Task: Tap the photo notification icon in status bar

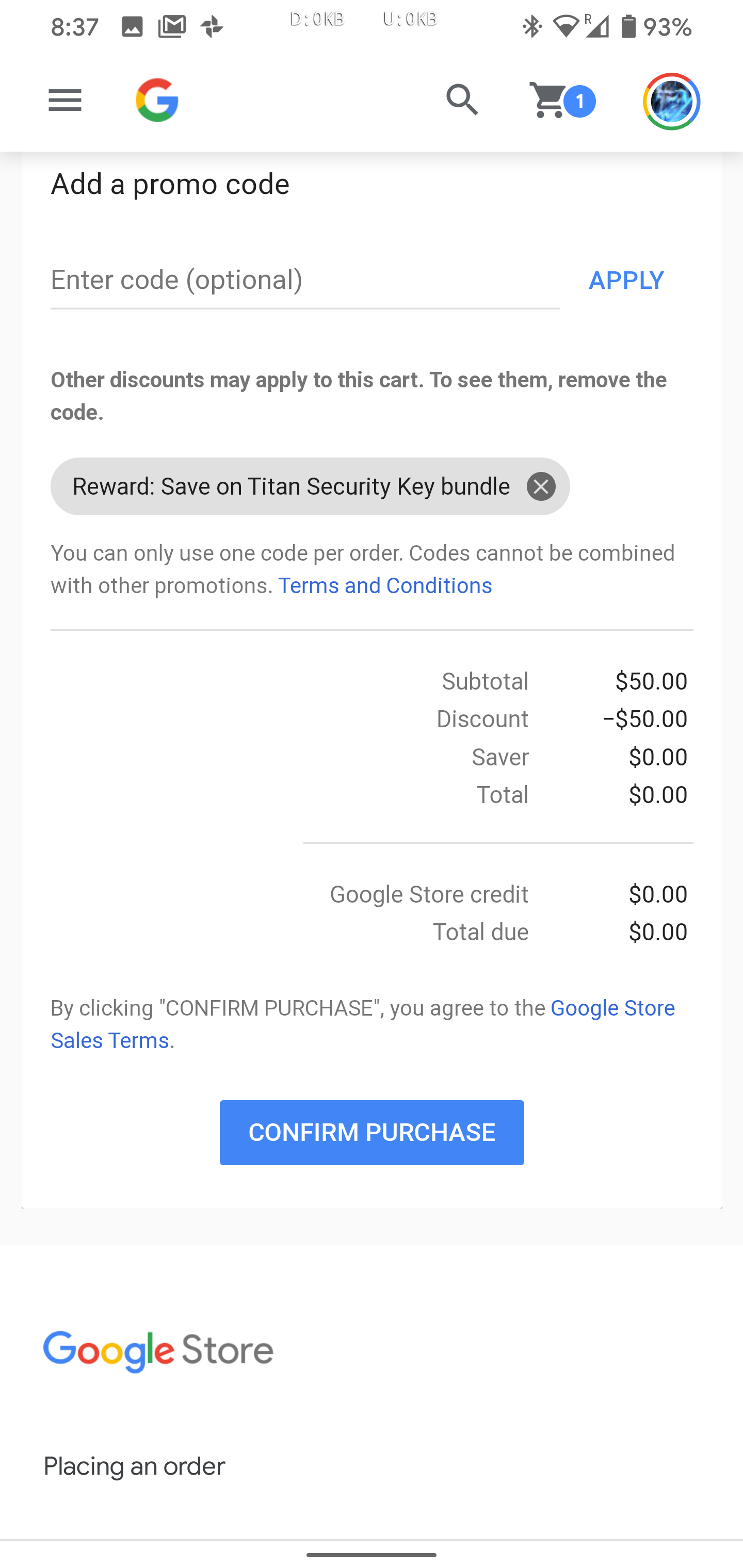Action: [132, 27]
